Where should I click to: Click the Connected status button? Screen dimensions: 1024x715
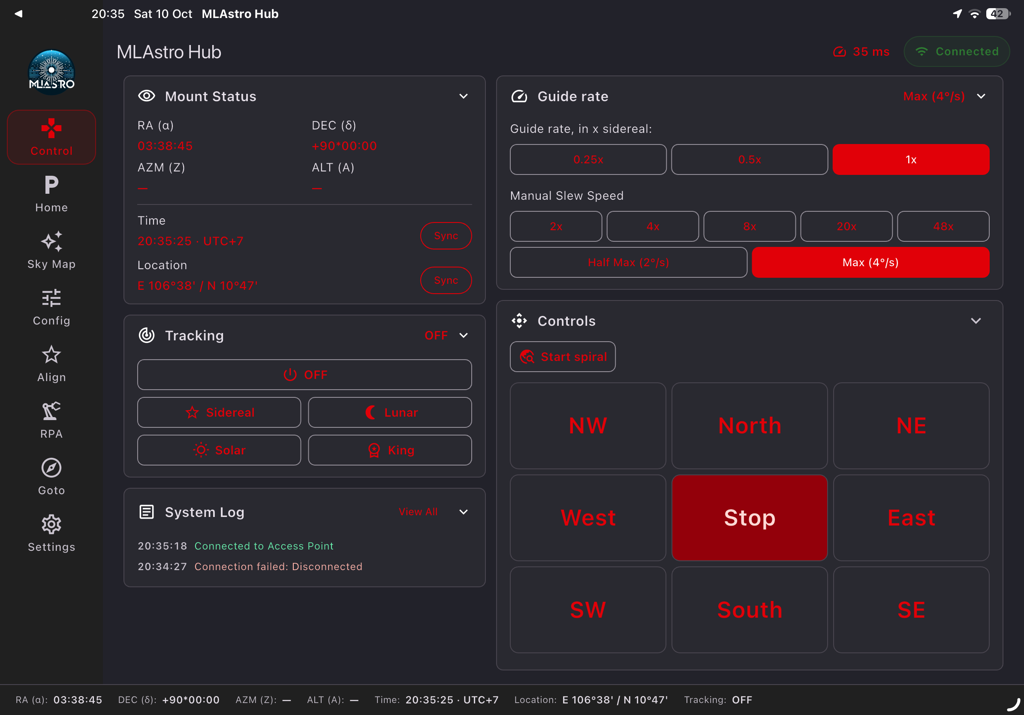tap(957, 52)
